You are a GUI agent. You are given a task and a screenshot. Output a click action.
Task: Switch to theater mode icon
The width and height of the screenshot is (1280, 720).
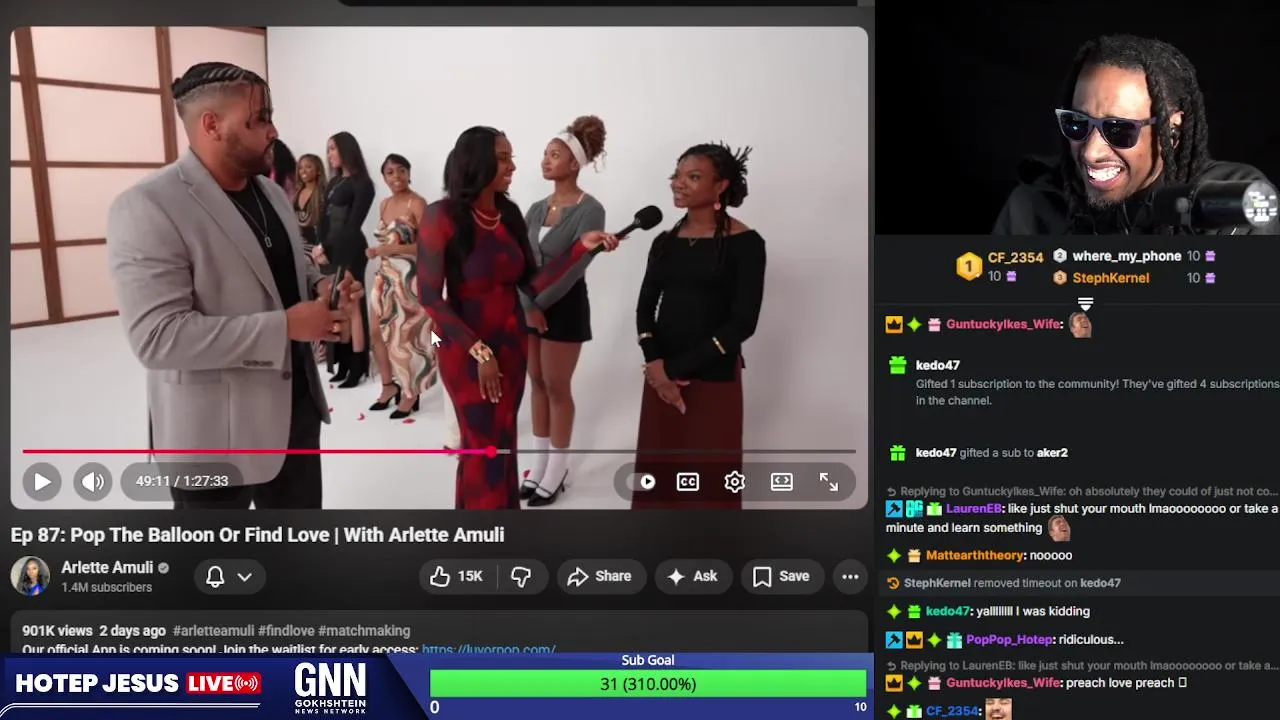coord(782,482)
